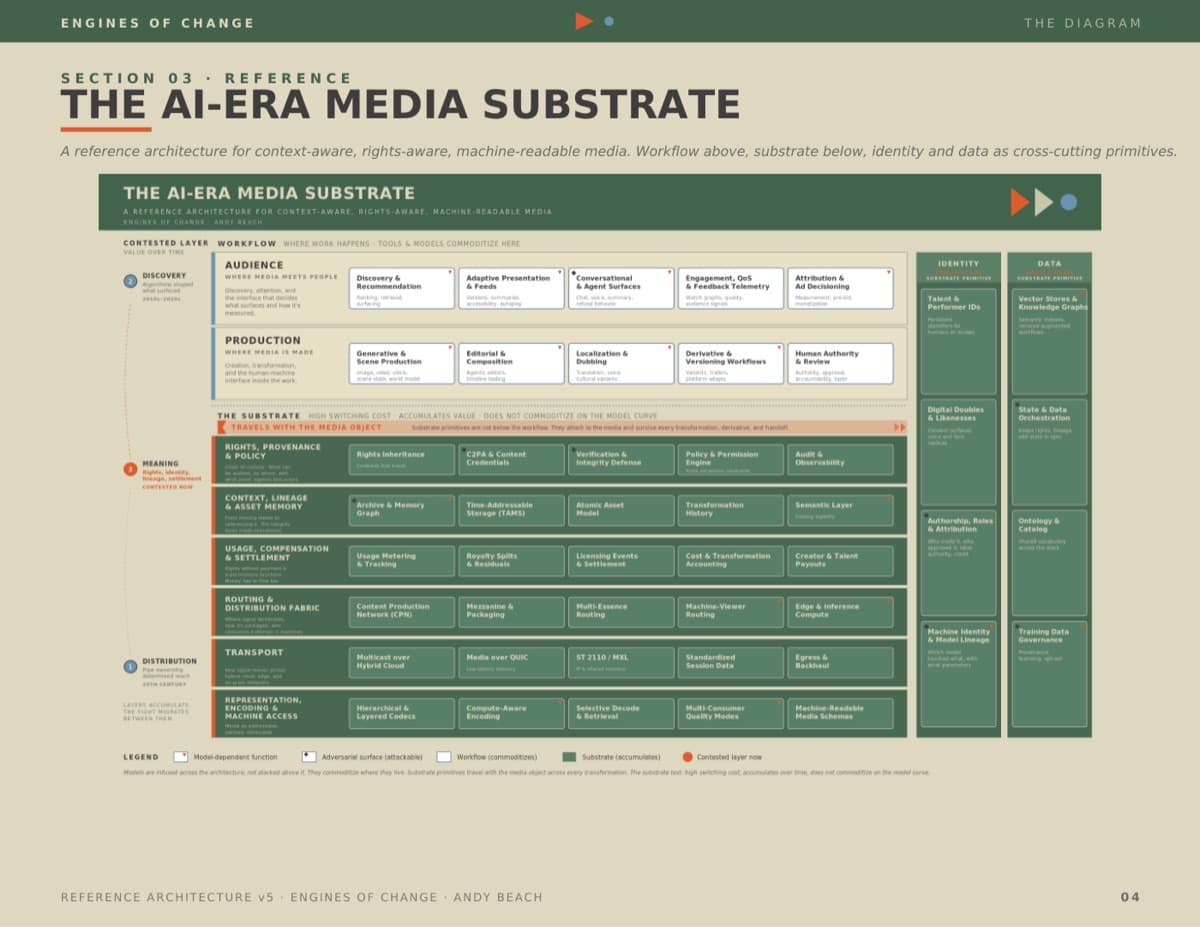Click the orange play triangle in top header
Image resolution: width=1200 pixels, height=927 pixels.
coord(584,21)
